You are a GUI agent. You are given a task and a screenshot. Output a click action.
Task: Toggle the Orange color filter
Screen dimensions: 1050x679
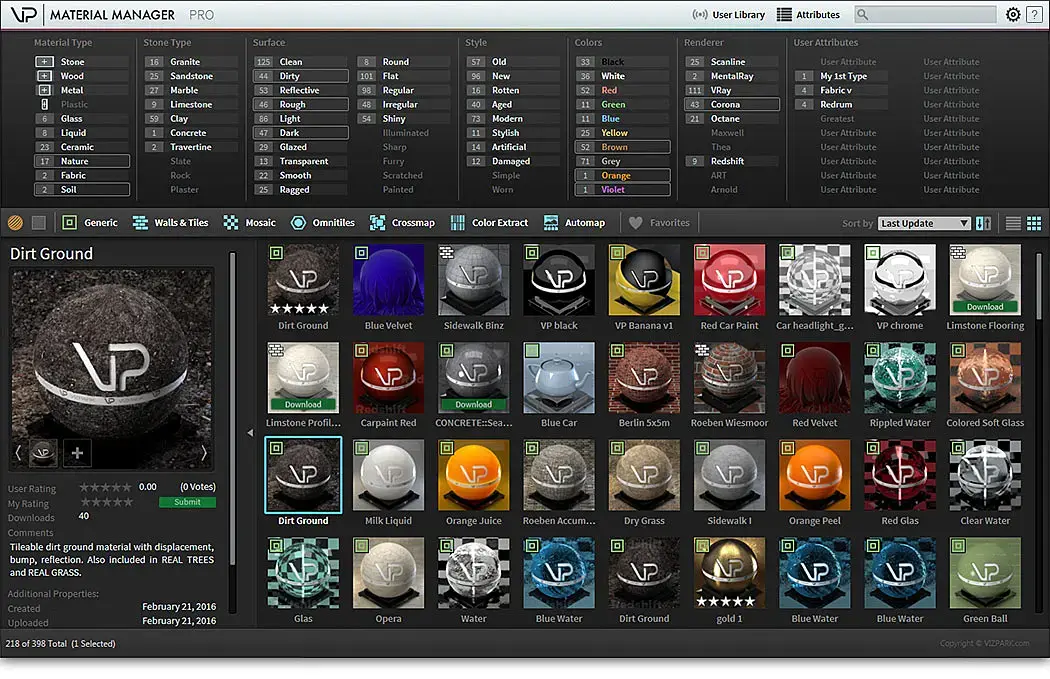(x=623, y=175)
